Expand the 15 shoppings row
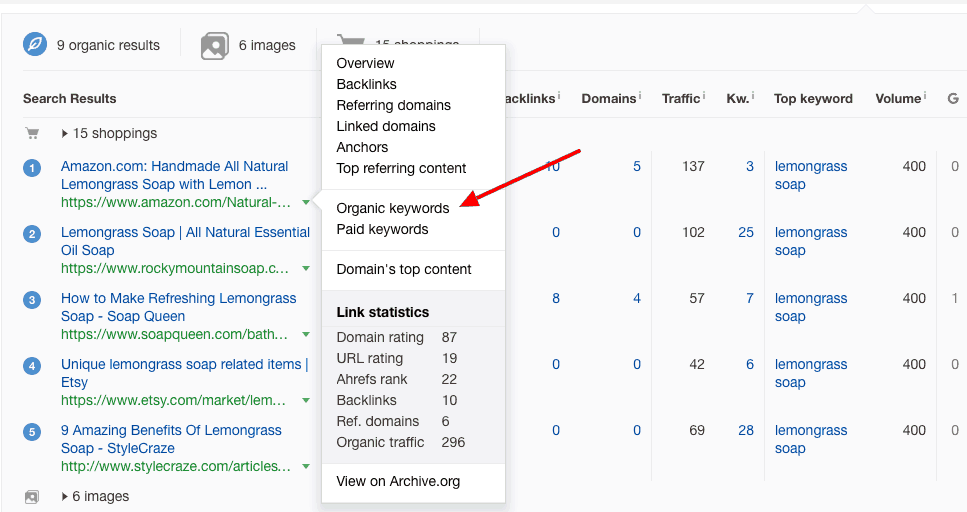The height and width of the screenshot is (512, 967). pos(66,133)
